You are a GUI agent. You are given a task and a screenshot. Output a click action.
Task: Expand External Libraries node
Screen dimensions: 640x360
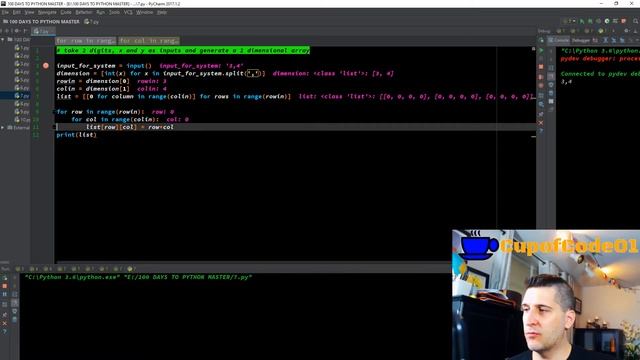3,128
